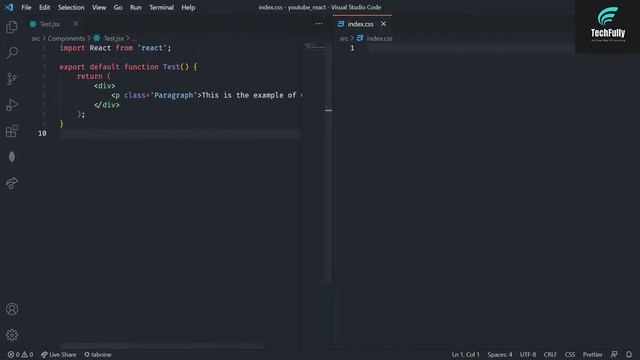
Task: Click the Test function name in code
Action: [171, 67]
